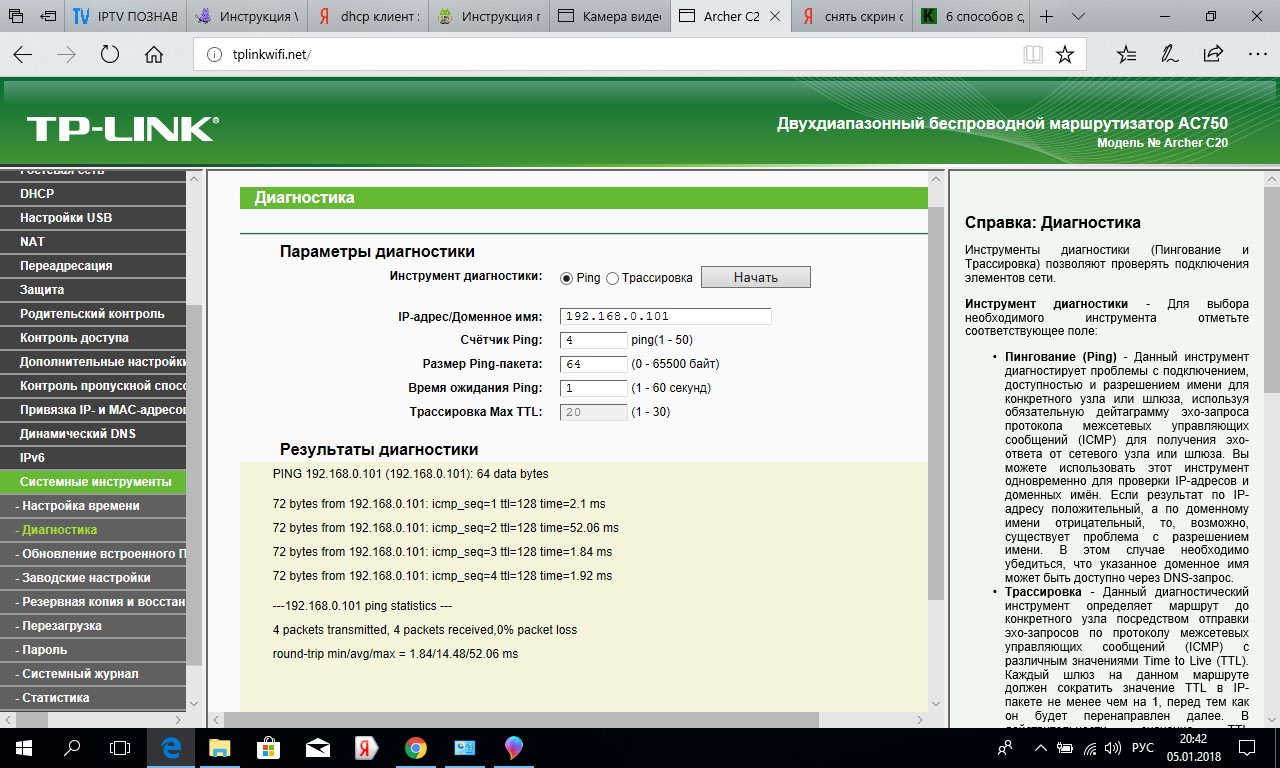Screen dimensions: 1280x768
Task: Select the Трассировка radio button
Action: [613, 278]
